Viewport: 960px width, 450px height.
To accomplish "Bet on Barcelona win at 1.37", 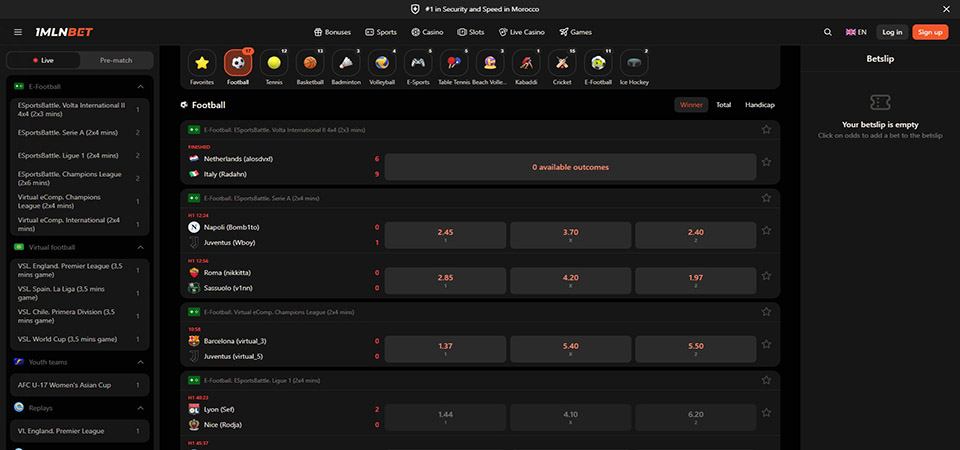I will pyautogui.click(x=445, y=349).
